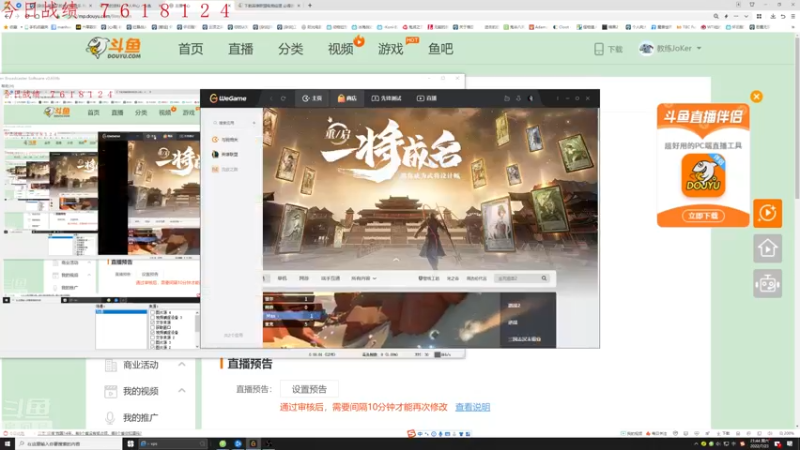Select 英雄联盟 in WeGame sidebar
This screenshot has width=800, height=450.
[x=226, y=154]
